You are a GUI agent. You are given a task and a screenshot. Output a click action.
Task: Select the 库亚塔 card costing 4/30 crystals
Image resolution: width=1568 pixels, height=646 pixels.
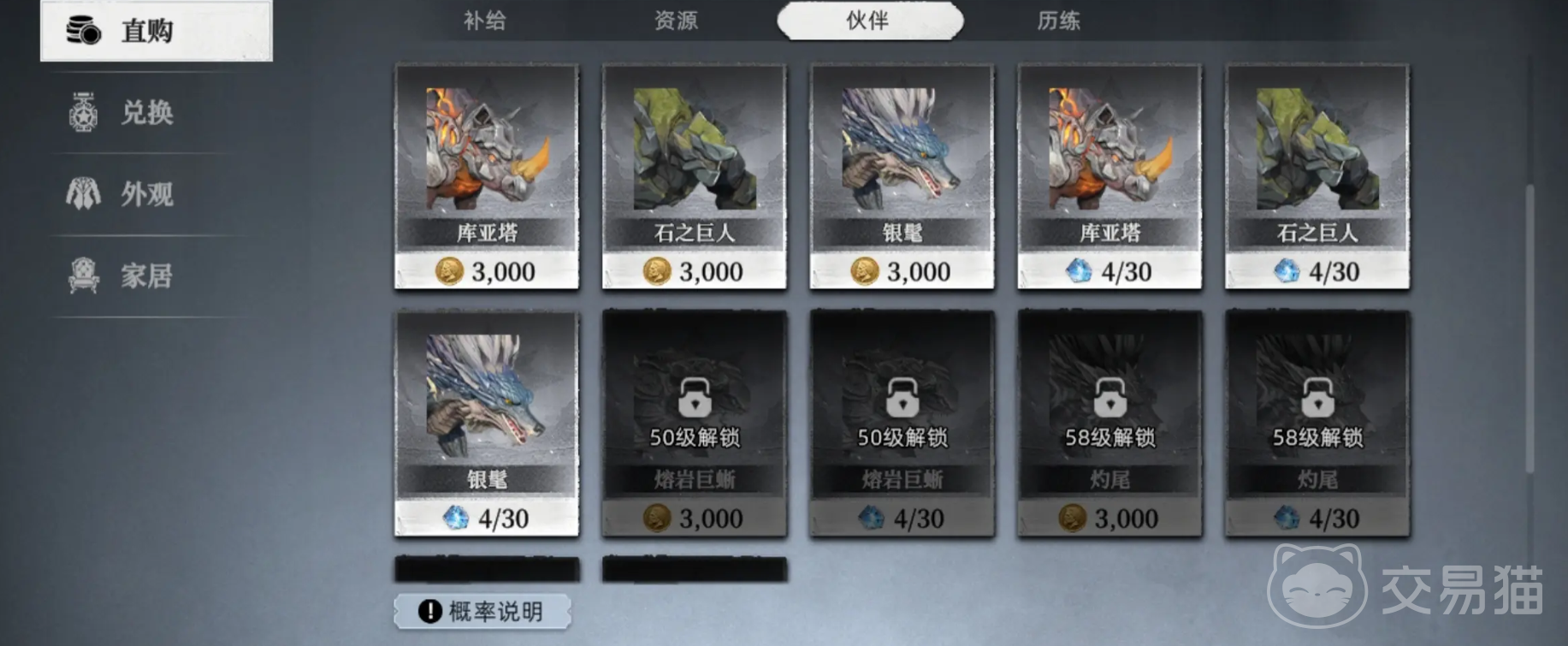click(1109, 176)
